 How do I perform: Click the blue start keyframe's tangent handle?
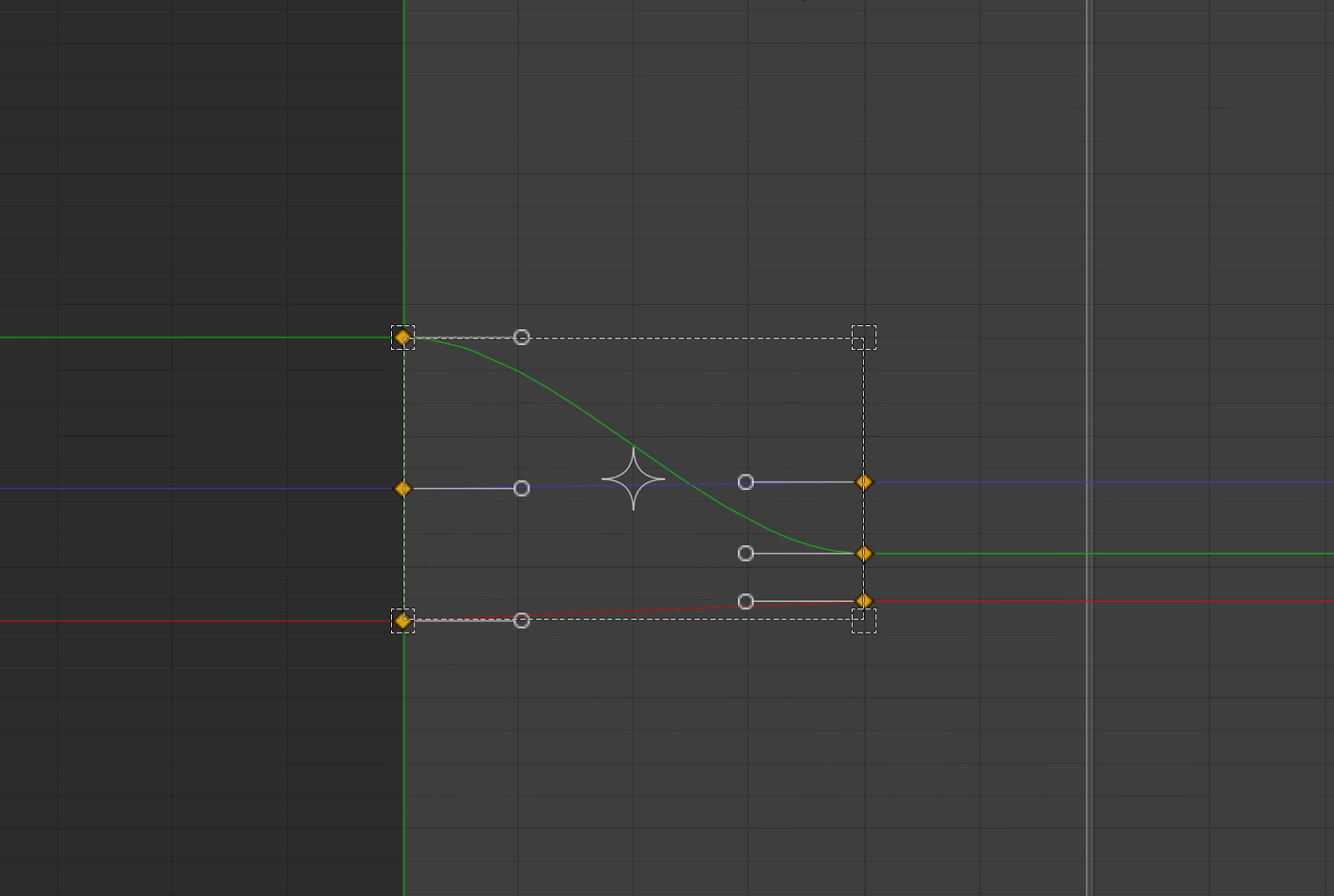click(522, 488)
